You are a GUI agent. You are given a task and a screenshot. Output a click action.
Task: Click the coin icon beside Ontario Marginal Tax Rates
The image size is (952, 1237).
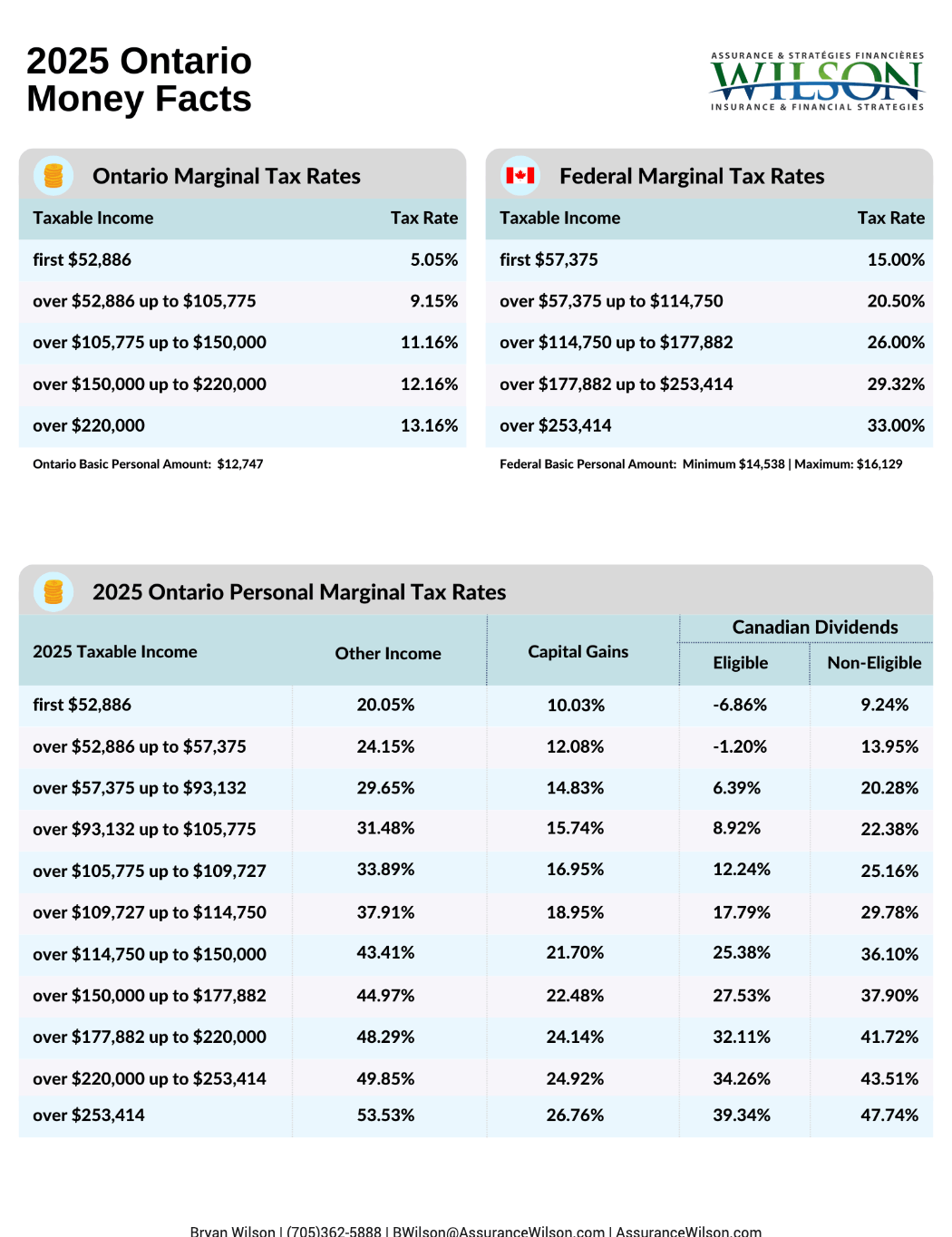pos(53,176)
